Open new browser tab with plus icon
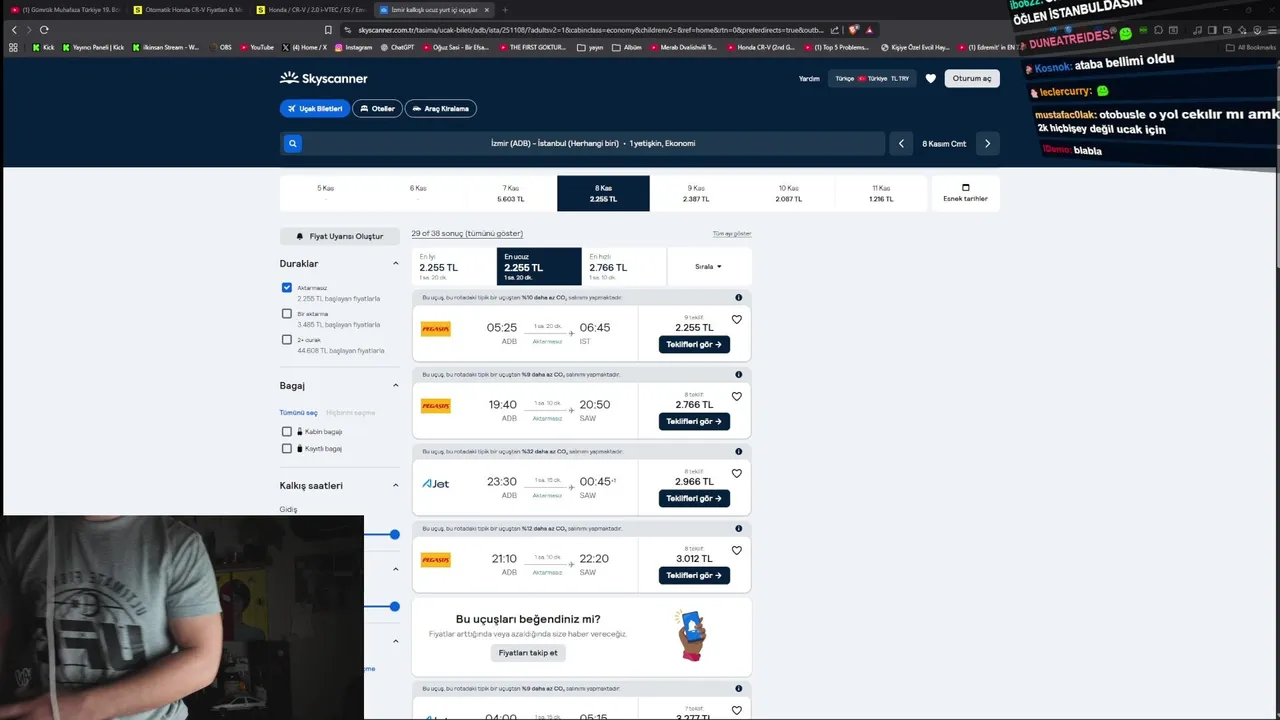Image resolution: width=1280 pixels, height=720 pixels. (x=505, y=10)
